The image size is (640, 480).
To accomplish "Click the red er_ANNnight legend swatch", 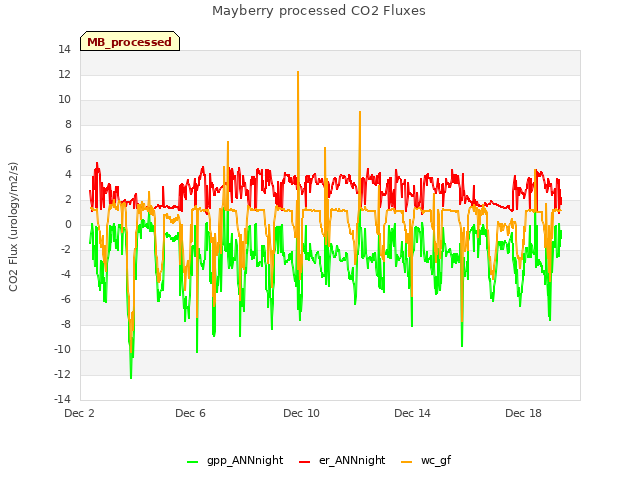I will coord(304,462).
